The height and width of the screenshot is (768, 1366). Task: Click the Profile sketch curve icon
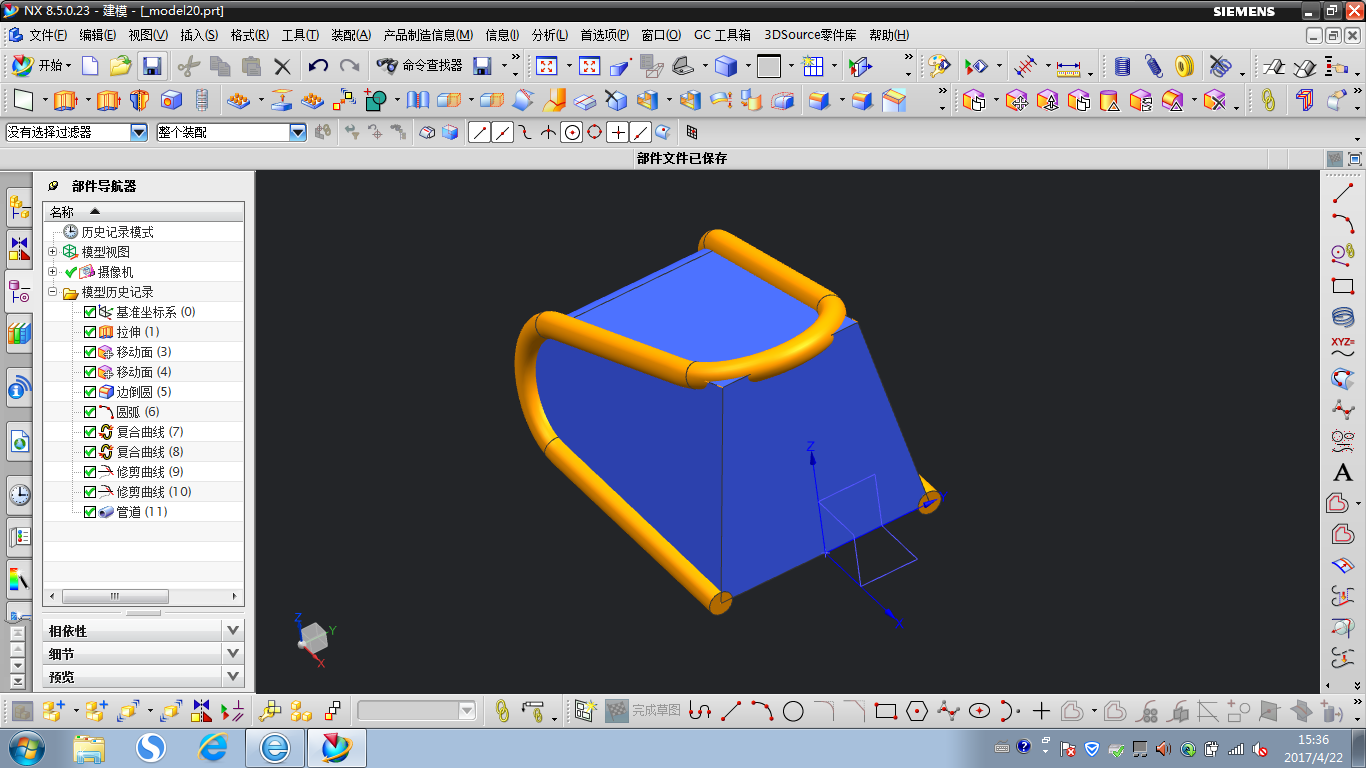(x=700, y=711)
